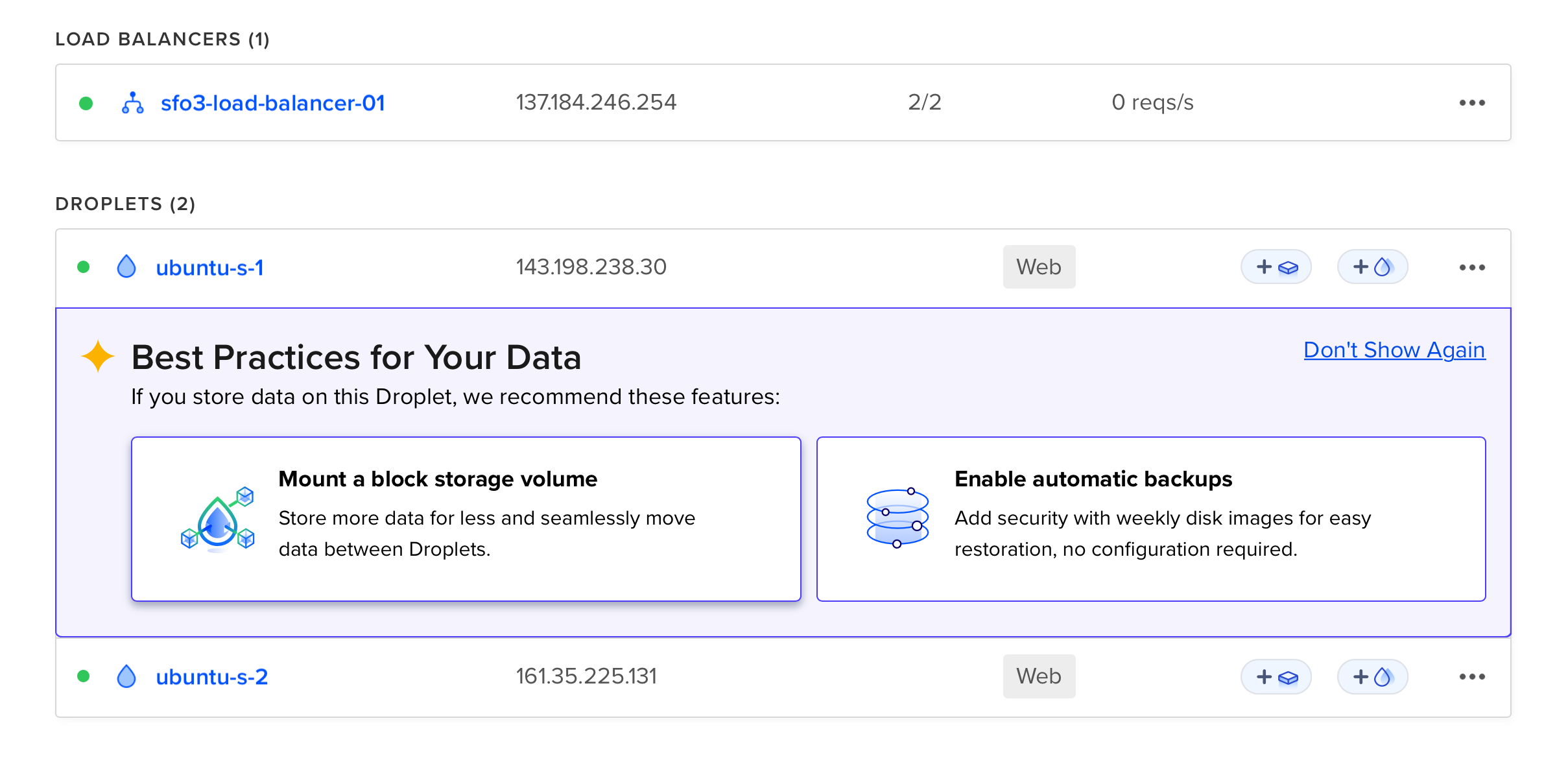Add a volume to ubuntu-s-1
Screen dimensions: 1568x760
tap(1276, 267)
